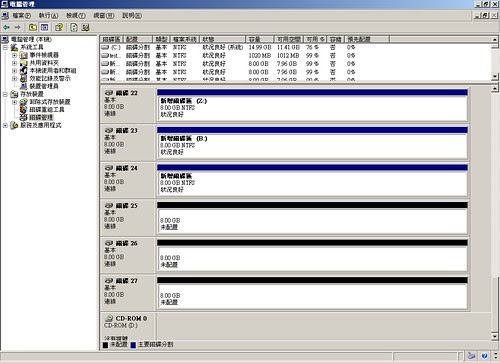Click the 磁碟 27 disk icon
This screenshot has height=363, width=500.
[109, 281]
